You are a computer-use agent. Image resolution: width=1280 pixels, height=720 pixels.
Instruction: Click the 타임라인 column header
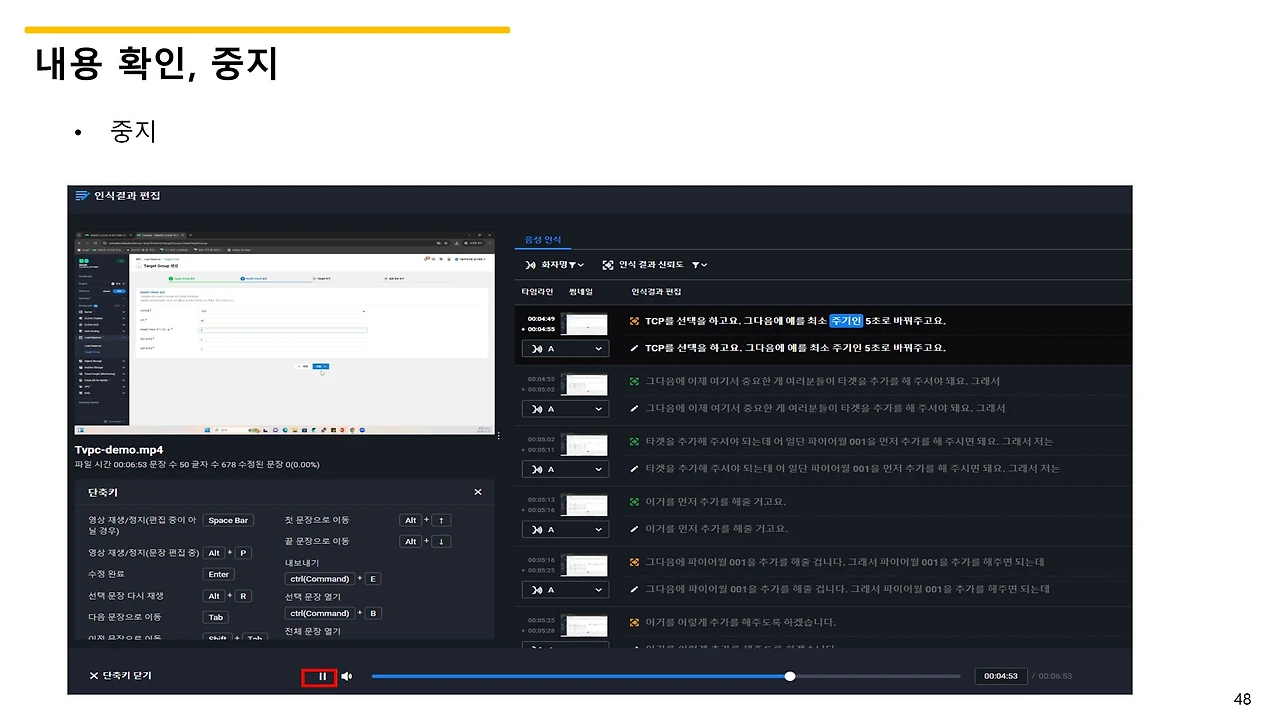[x=538, y=291]
